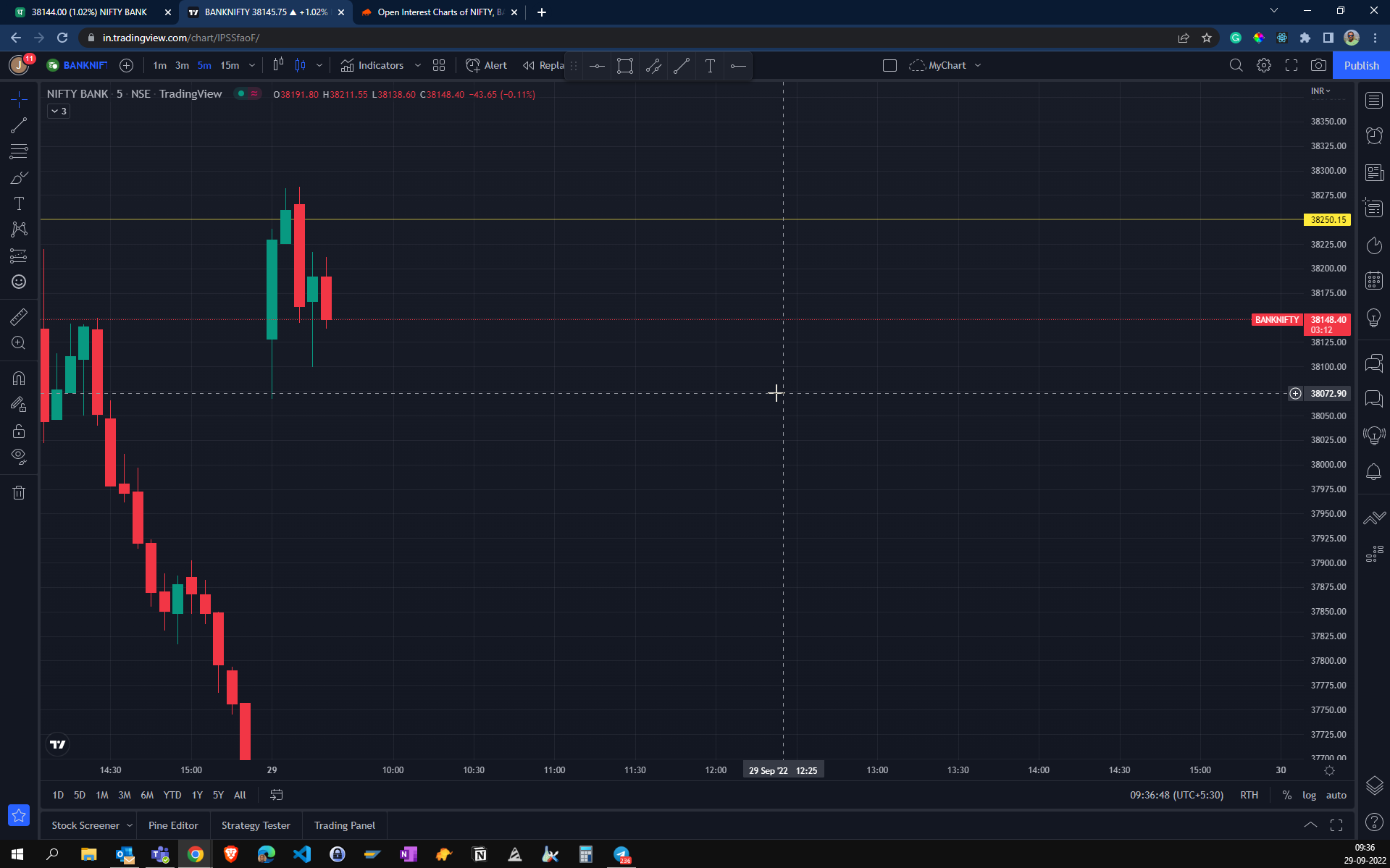The width and height of the screenshot is (1390, 868).
Task: Toggle the log scale option
Action: click(1309, 795)
